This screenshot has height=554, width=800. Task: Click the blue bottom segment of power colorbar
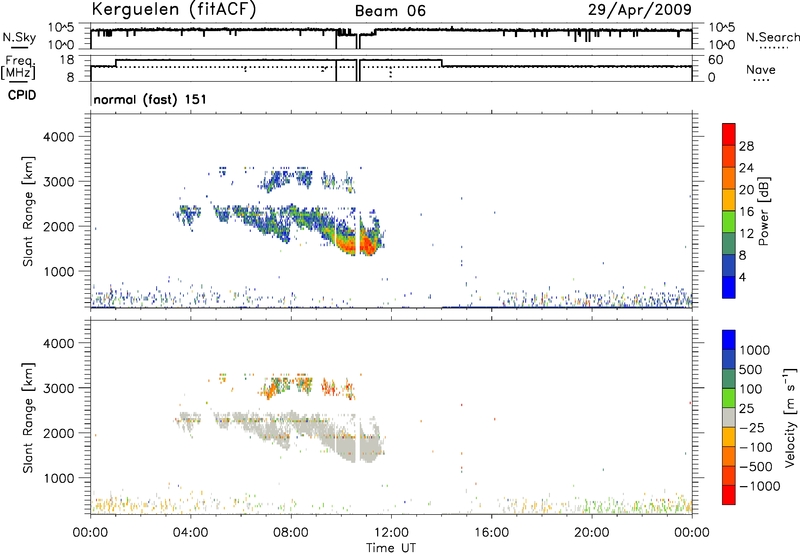coord(729,287)
